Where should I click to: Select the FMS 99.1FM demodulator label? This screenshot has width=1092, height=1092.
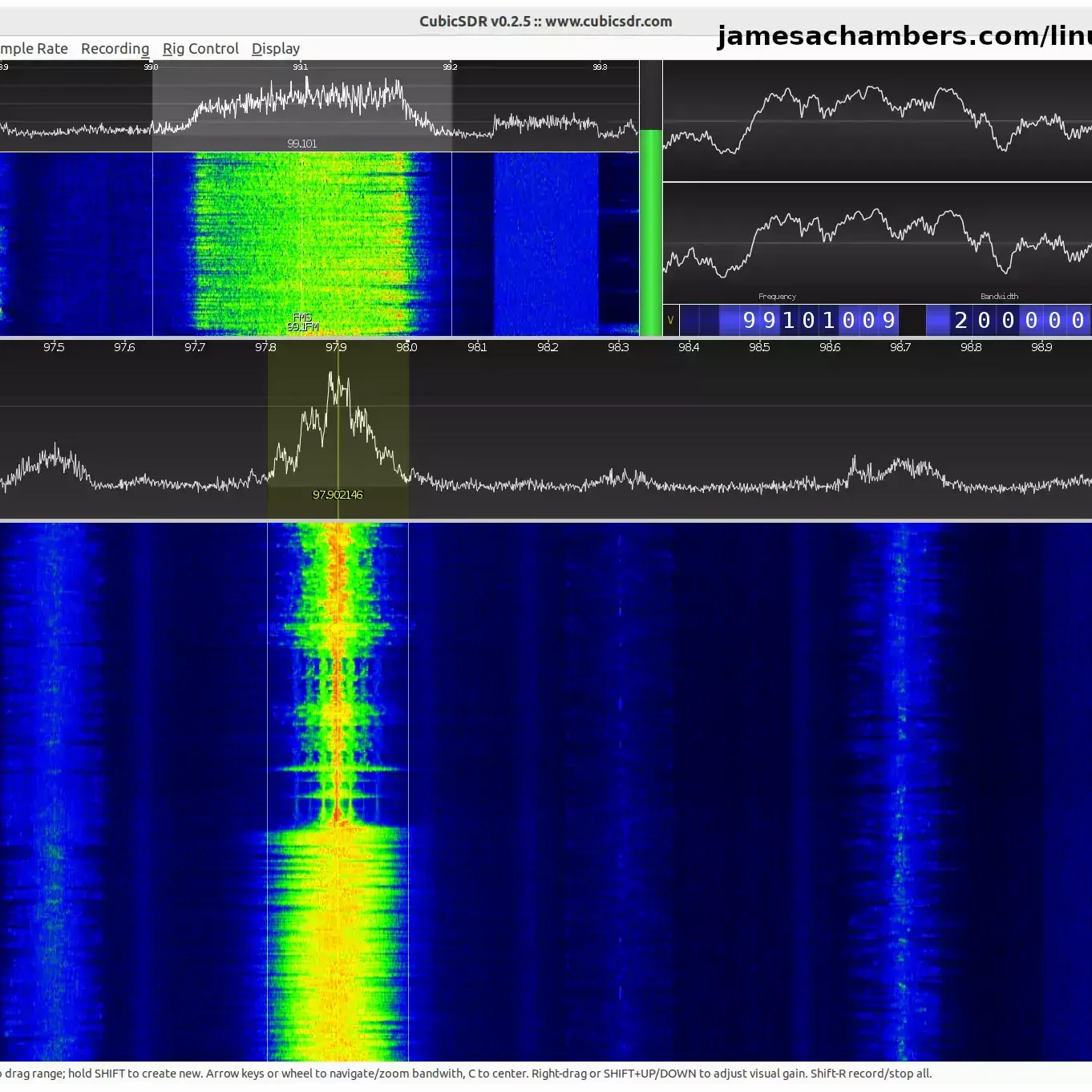point(302,322)
